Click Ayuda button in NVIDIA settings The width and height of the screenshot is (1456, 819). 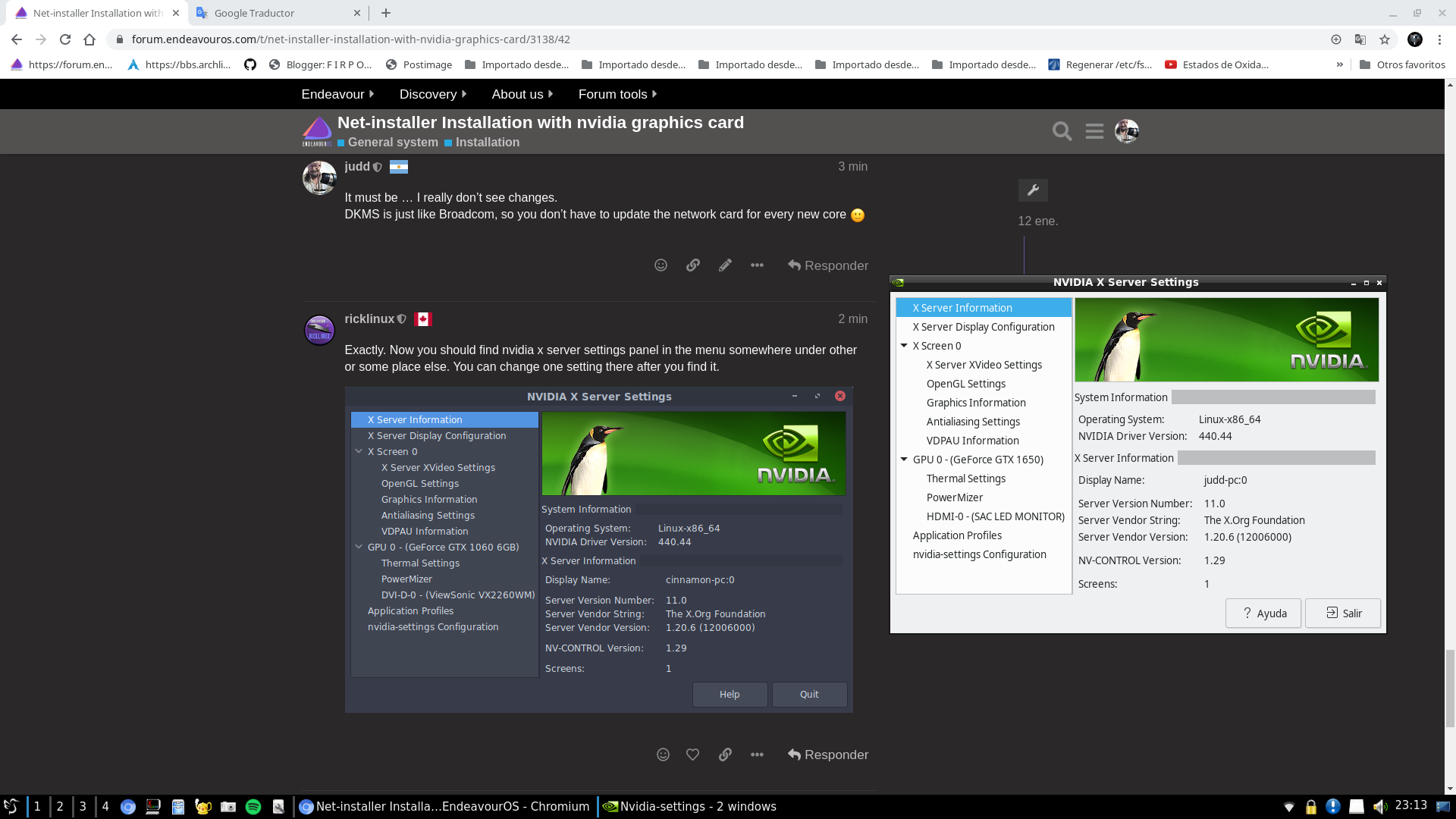pos(1263,613)
